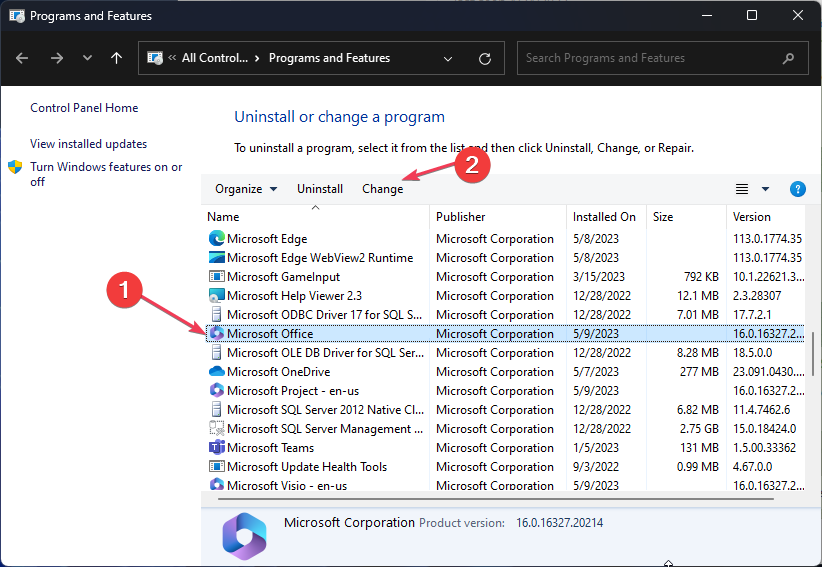Viewport: 822px width, 567px height.
Task: Click the Microsoft Teams program icon
Action: pos(216,448)
